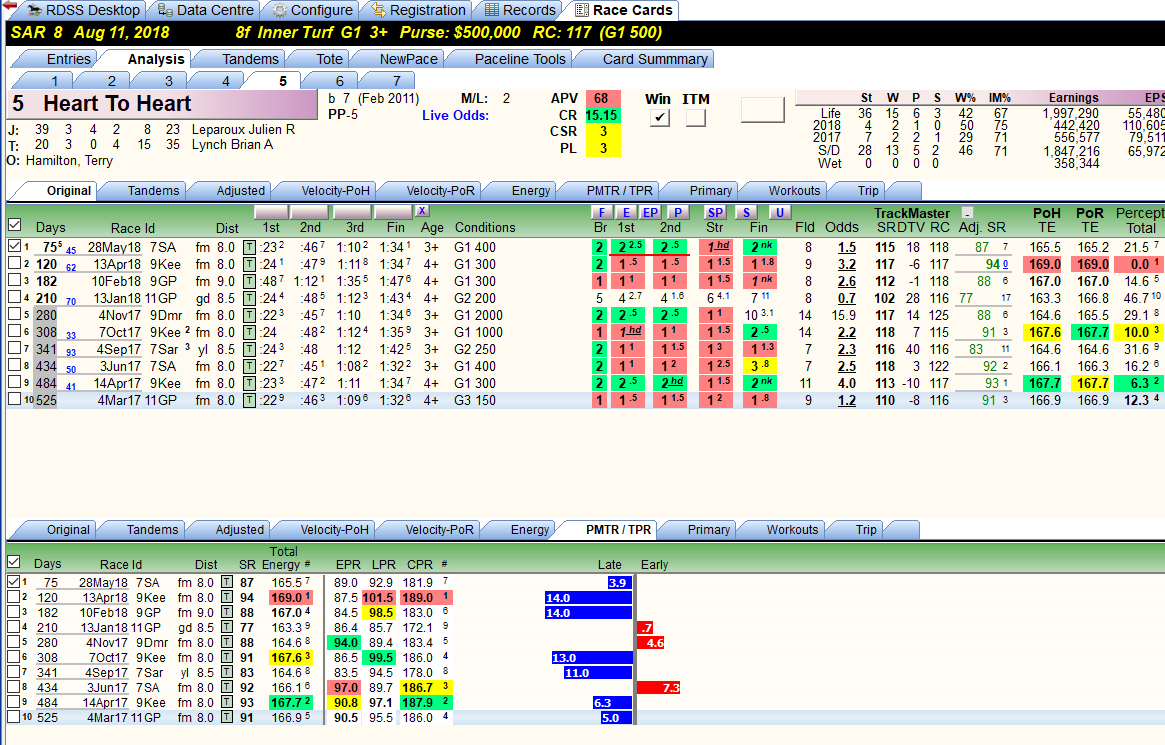The height and width of the screenshot is (745, 1165).
Task: Click the blank button right of ITM
Action: tap(762, 110)
